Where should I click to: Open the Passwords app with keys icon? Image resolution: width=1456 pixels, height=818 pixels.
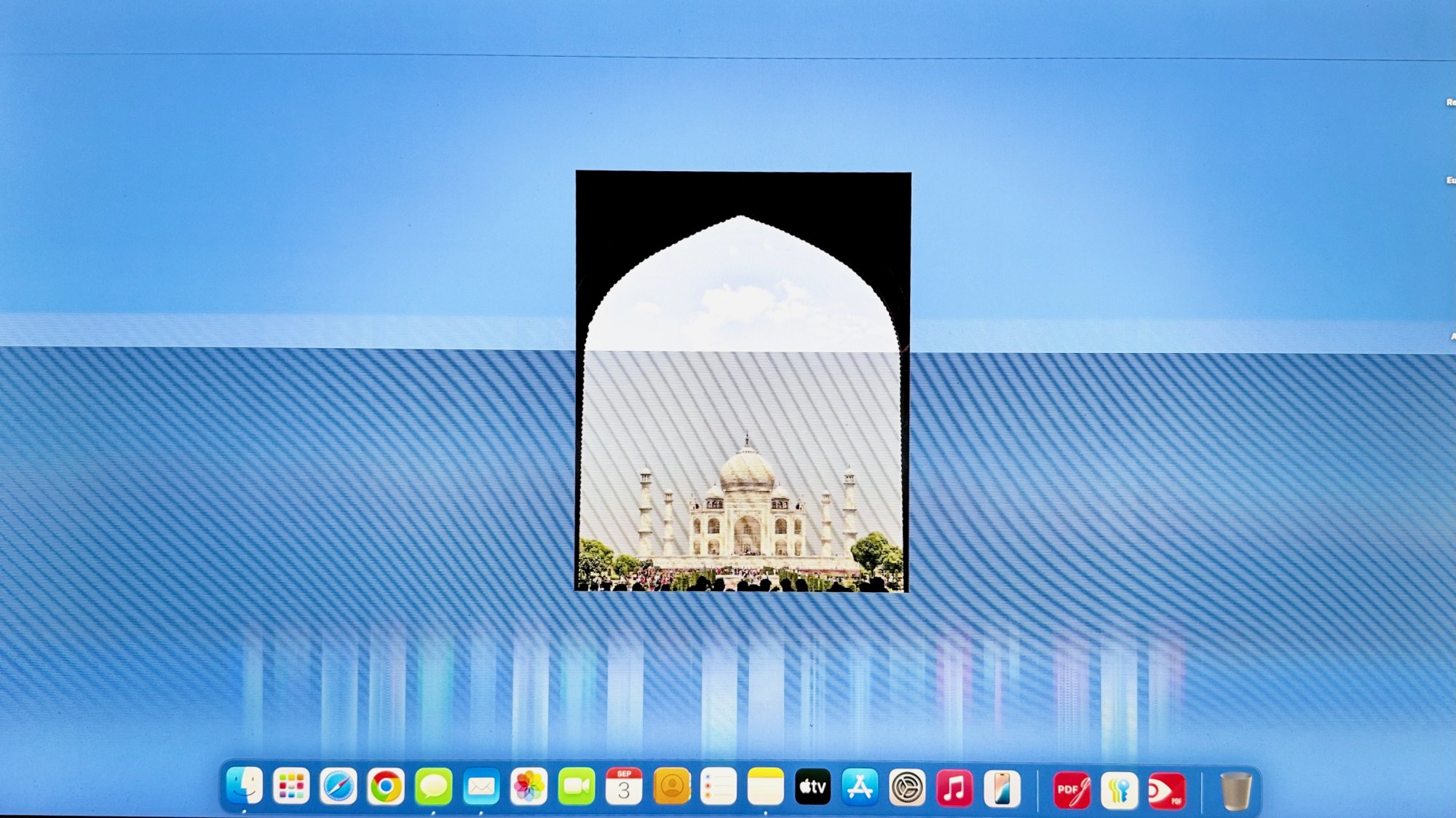tap(1120, 790)
